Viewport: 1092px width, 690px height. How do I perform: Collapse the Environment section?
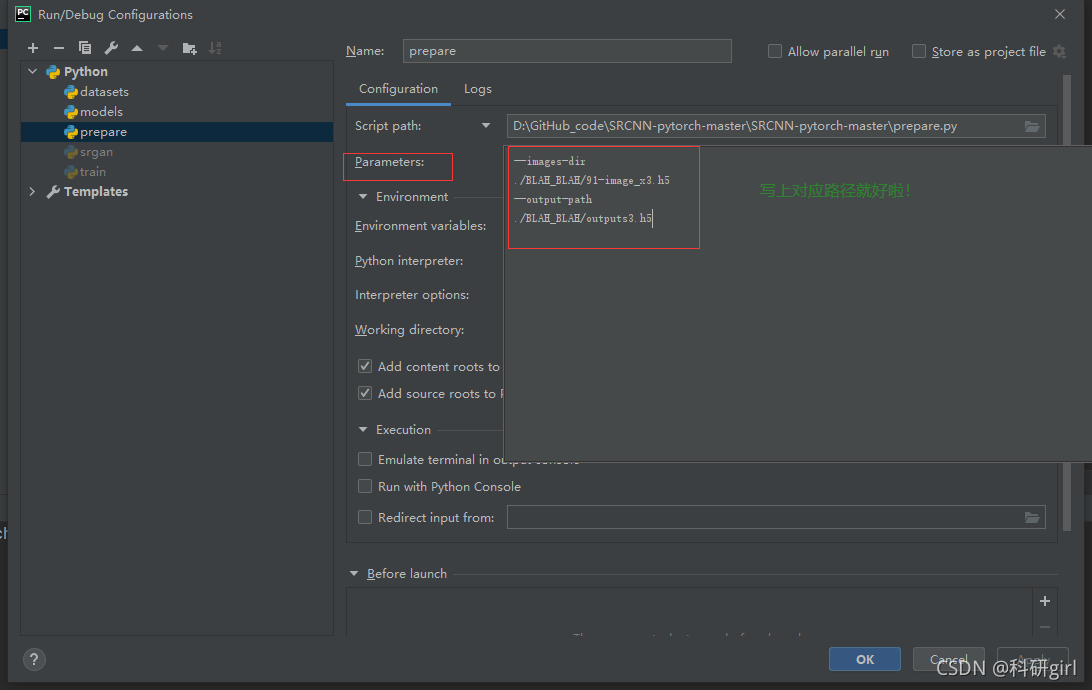click(x=363, y=197)
